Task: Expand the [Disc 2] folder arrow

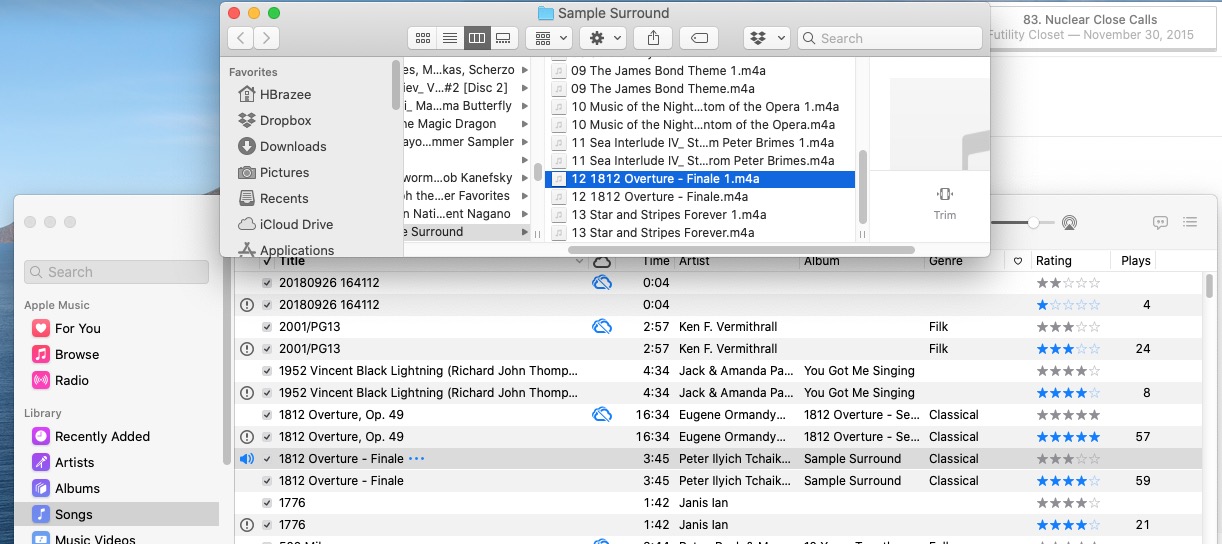Action: [526, 88]
